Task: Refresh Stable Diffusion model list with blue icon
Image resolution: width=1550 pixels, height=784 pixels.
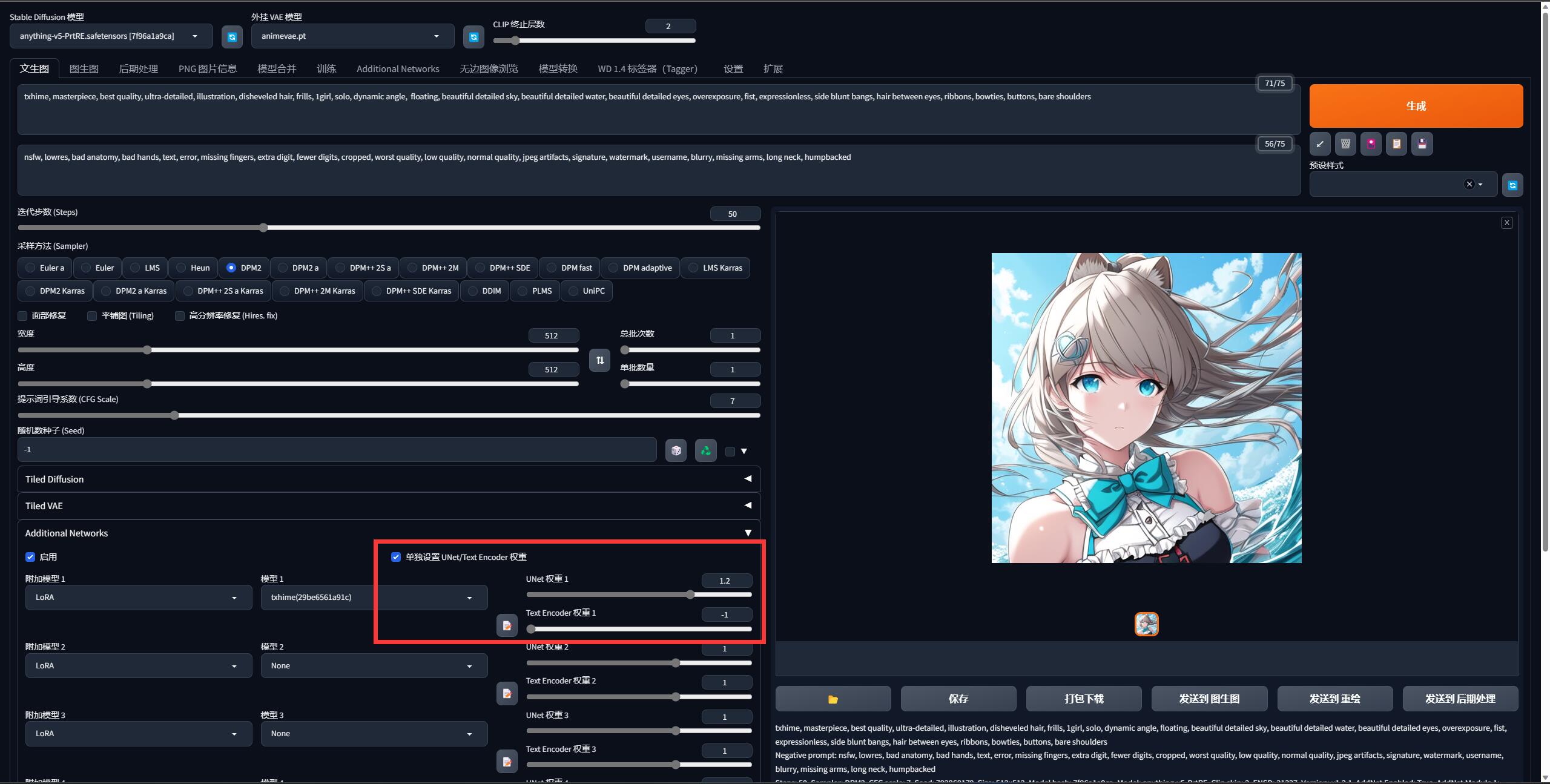Action: click(232, 36)
